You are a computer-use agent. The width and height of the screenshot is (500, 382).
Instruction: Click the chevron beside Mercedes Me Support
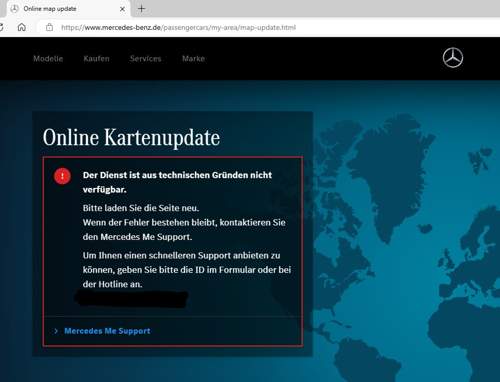point(56,331)
